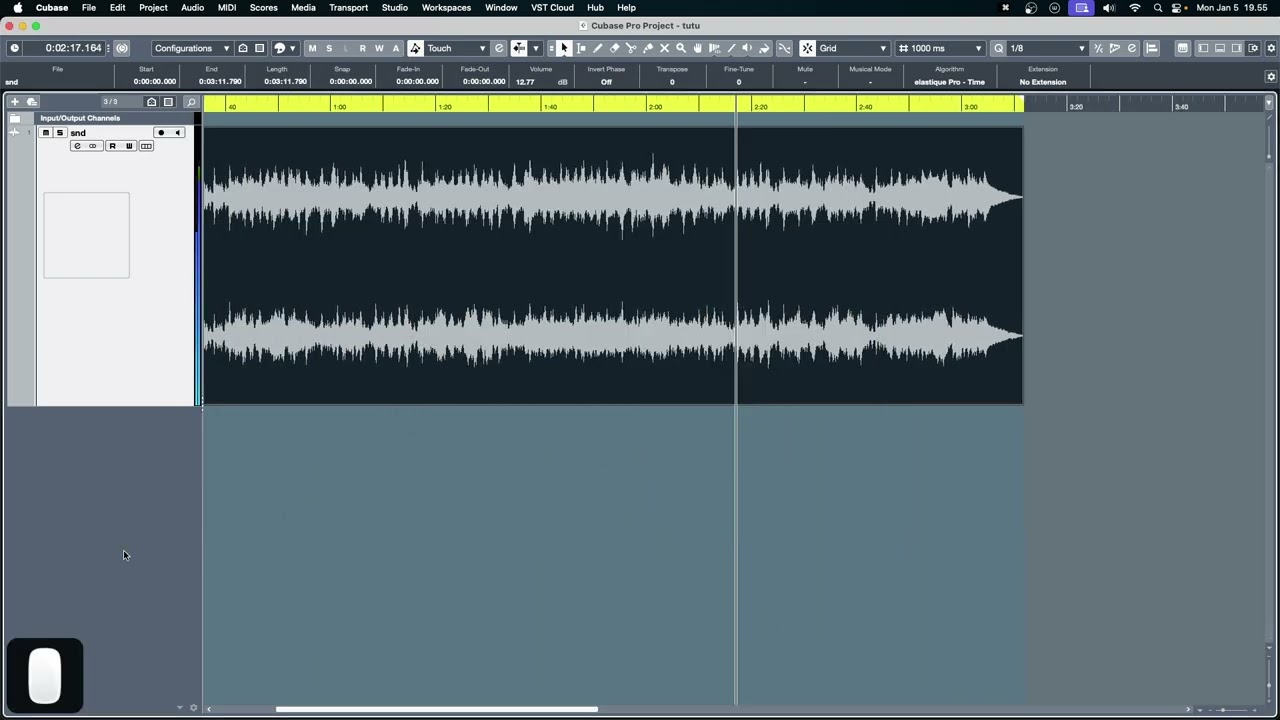Screen dimensions: 1280x720
Task: Mute the snd track
Action: tap(45, 133)
